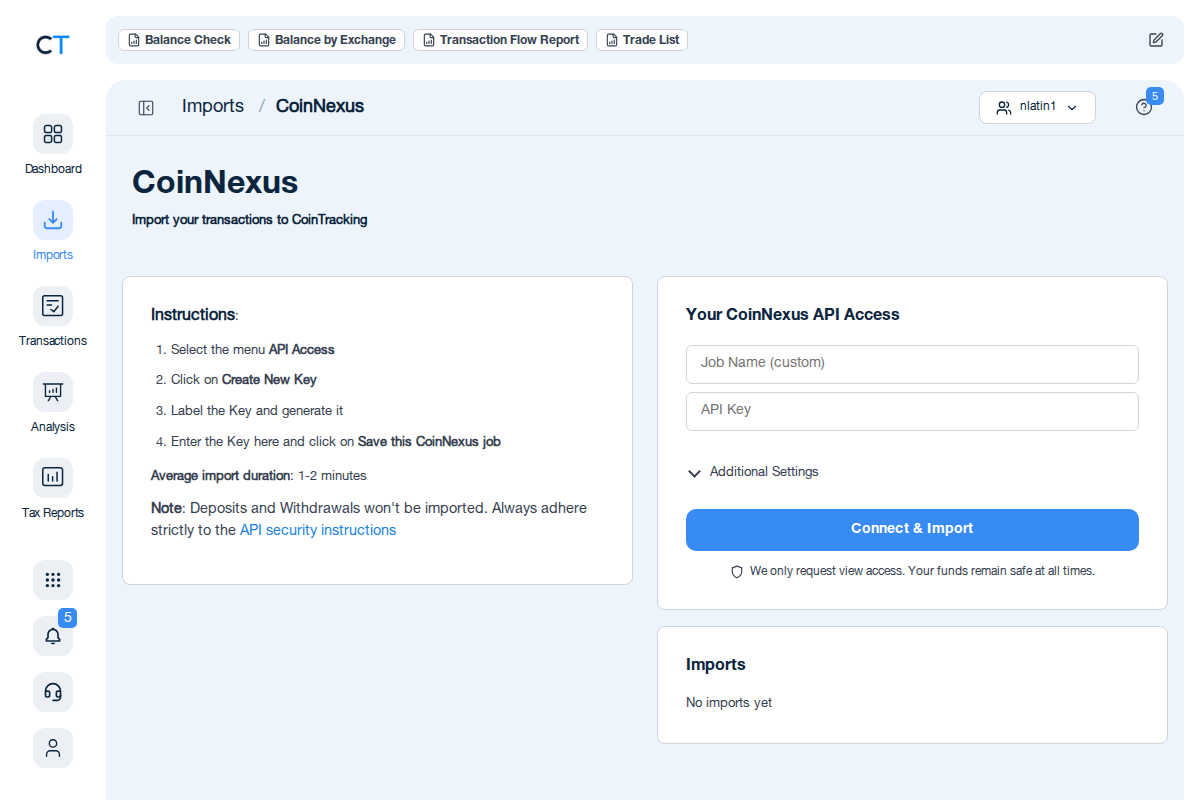Open the Balance Check shortcut
This screenshot has height=800, width=1200.
pos(179,40)
